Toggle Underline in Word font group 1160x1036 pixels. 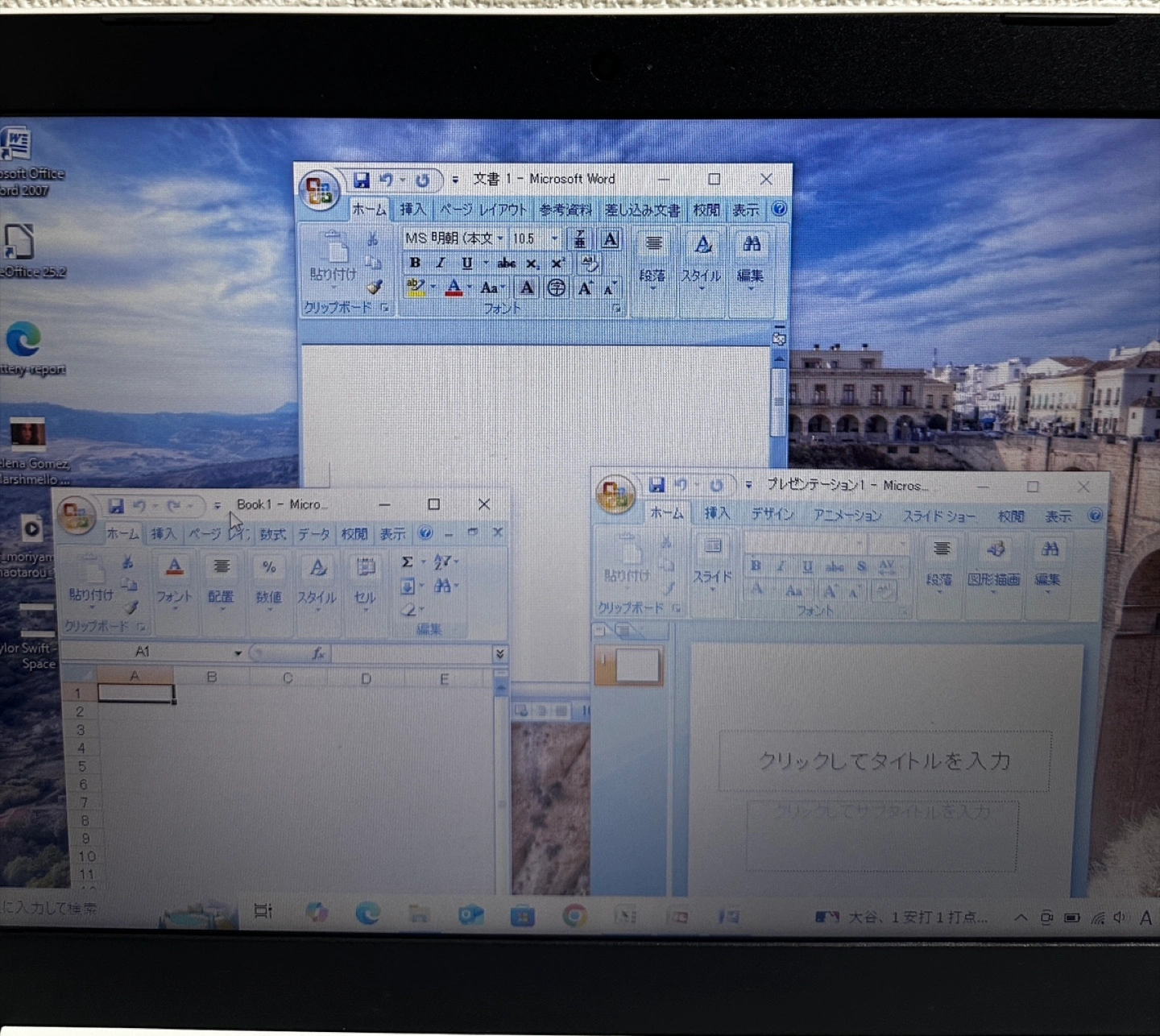coord(466,263)
